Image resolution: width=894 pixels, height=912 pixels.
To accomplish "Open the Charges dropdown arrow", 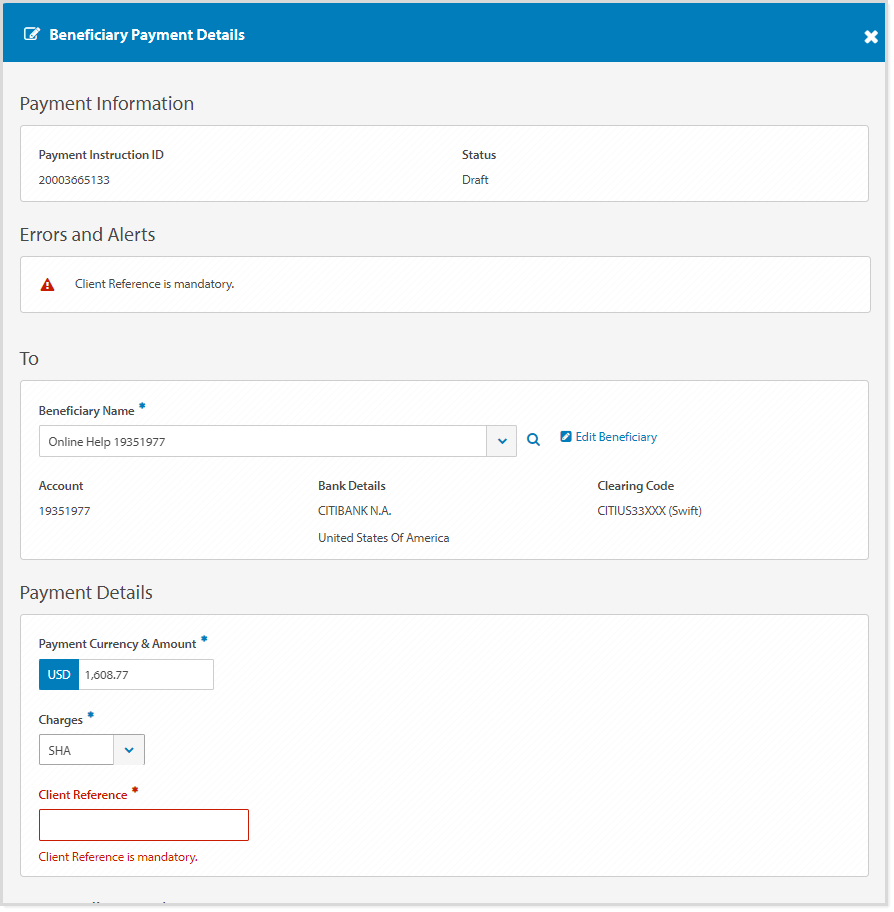I will pos(129,750).
